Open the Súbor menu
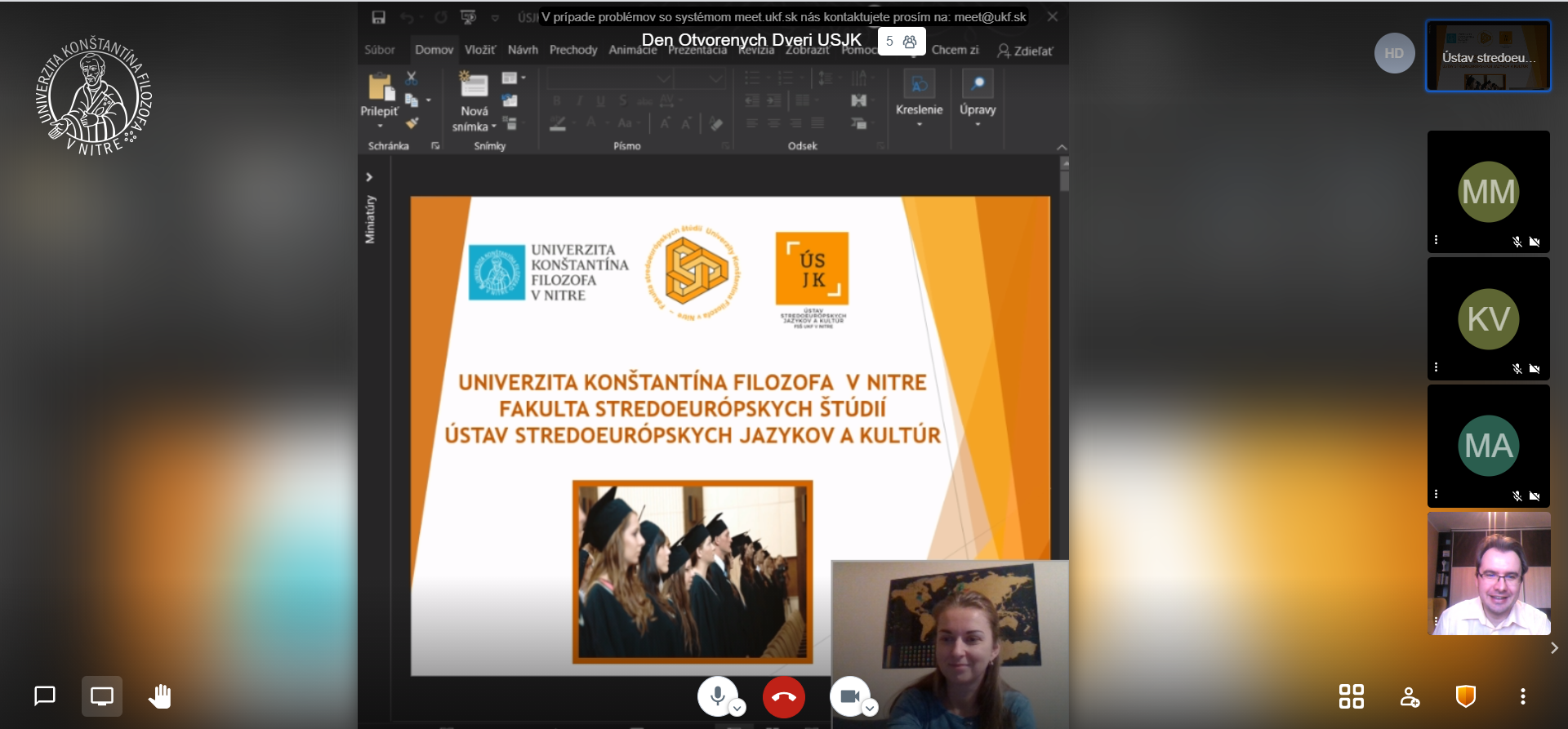The image size is (1568, 729). (x=380, y=50)
